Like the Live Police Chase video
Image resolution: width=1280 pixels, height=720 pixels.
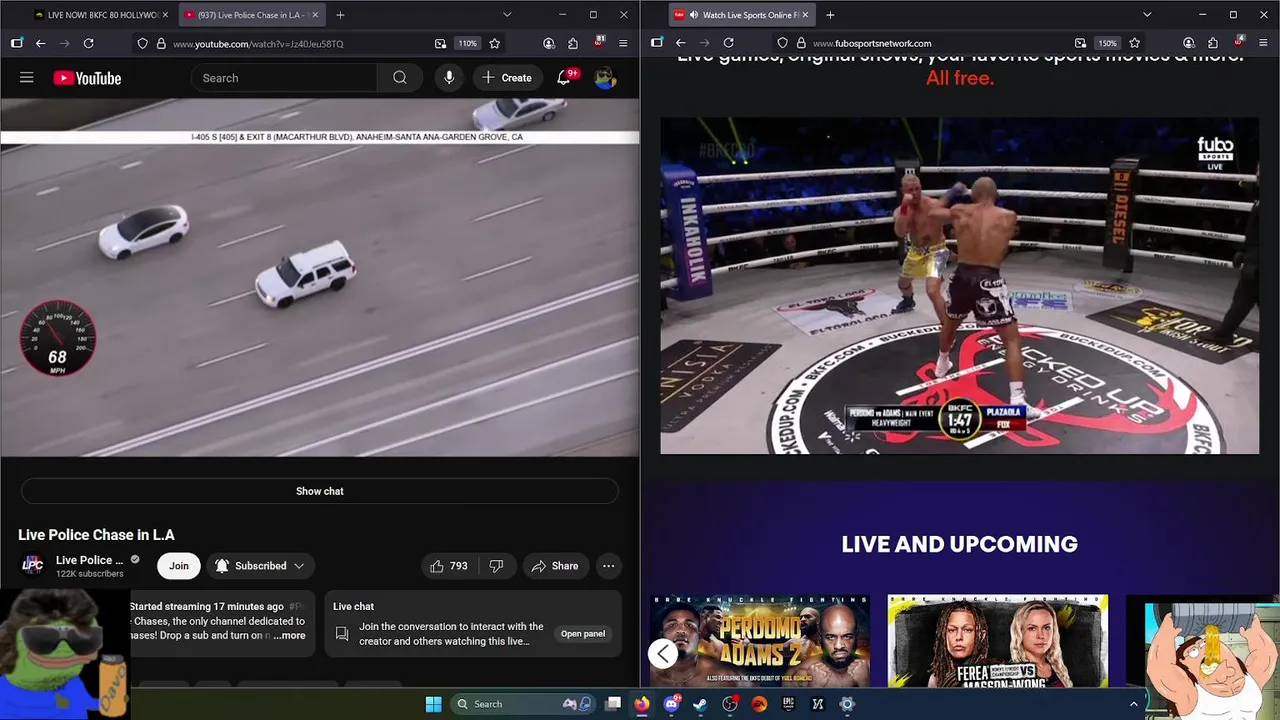pos(448,566)
